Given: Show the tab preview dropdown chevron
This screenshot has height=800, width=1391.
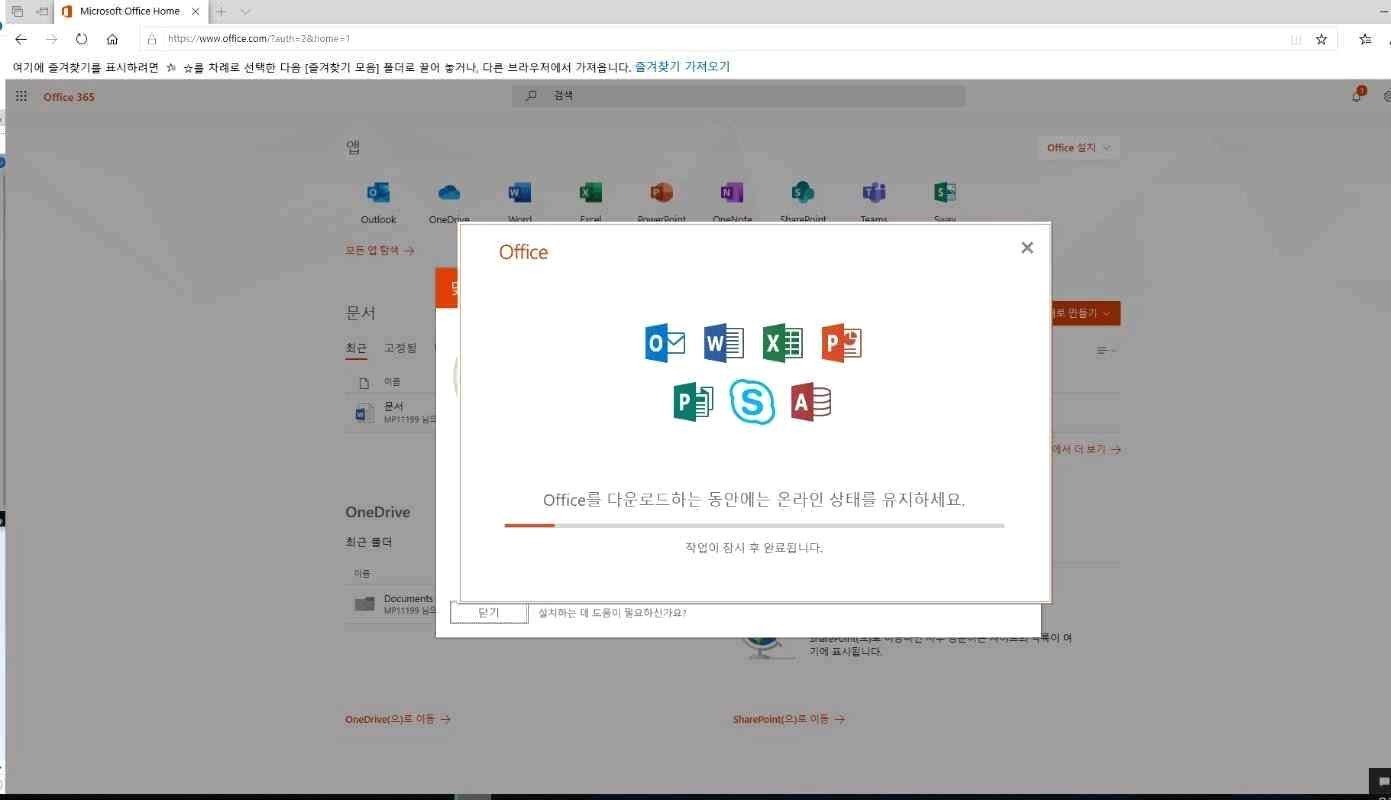Looking at the screenshot, I should click(246, 11).
